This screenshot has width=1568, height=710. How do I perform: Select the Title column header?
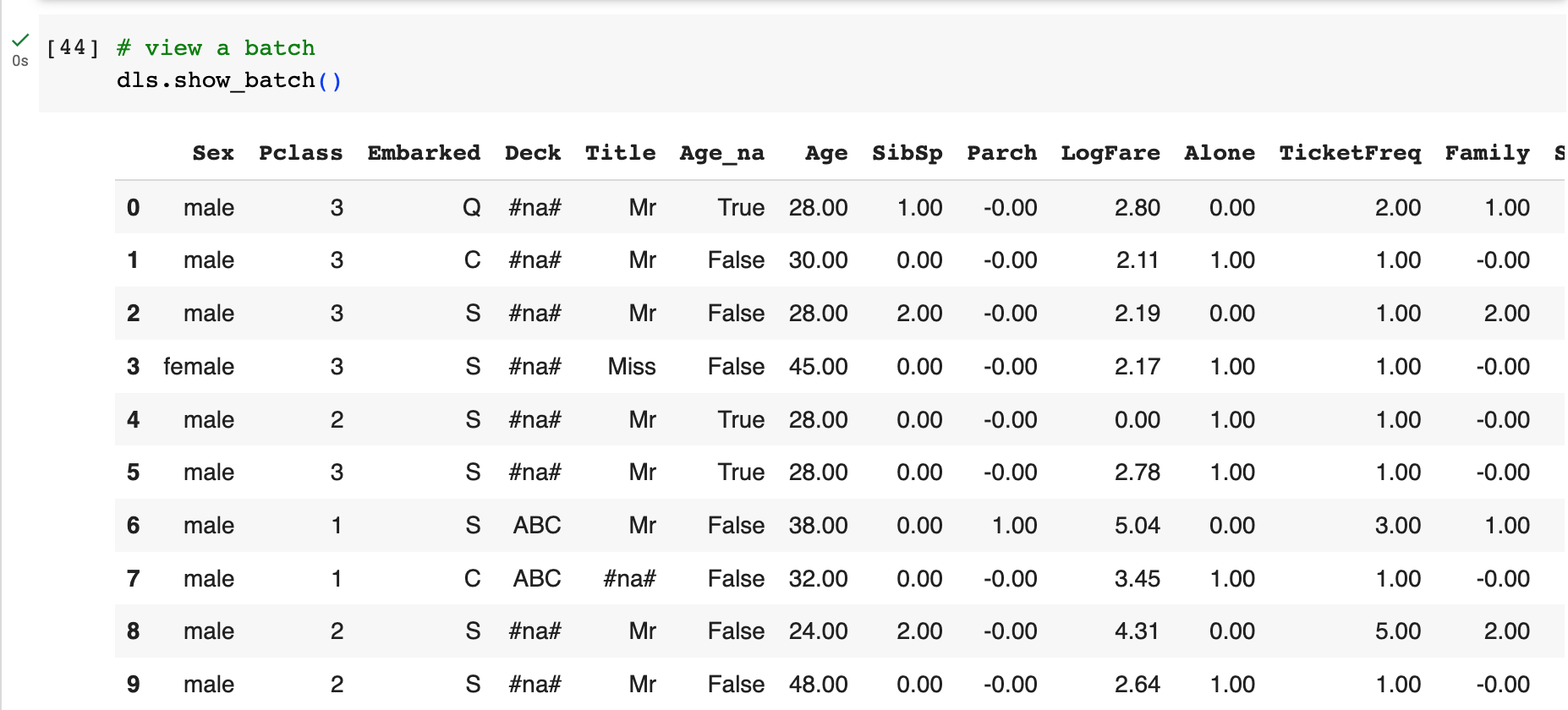pyautogui.click(x=620, y=153)
